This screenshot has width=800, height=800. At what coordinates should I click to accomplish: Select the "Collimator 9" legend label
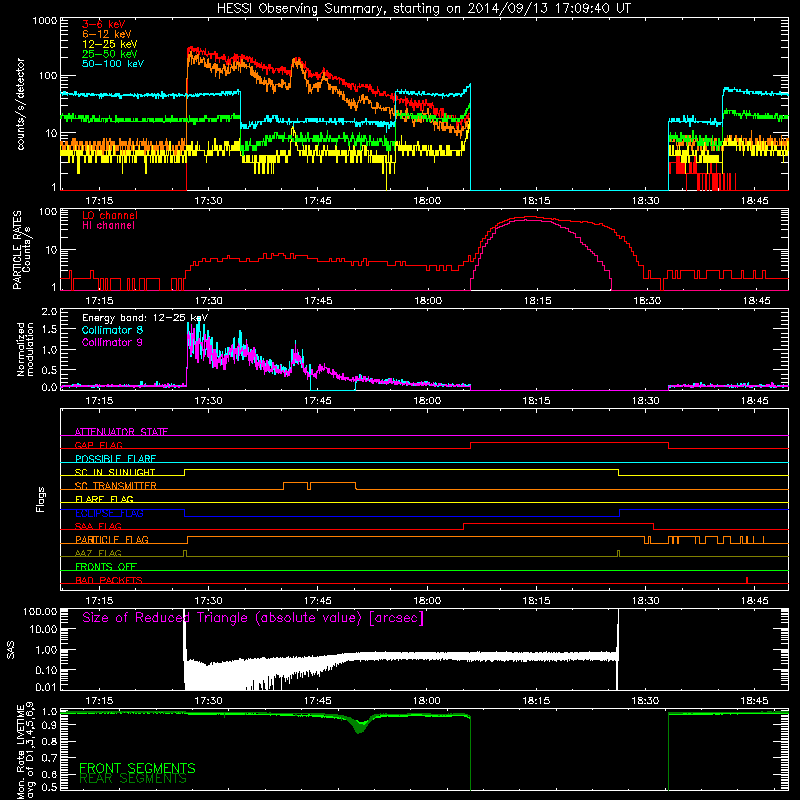112,342
